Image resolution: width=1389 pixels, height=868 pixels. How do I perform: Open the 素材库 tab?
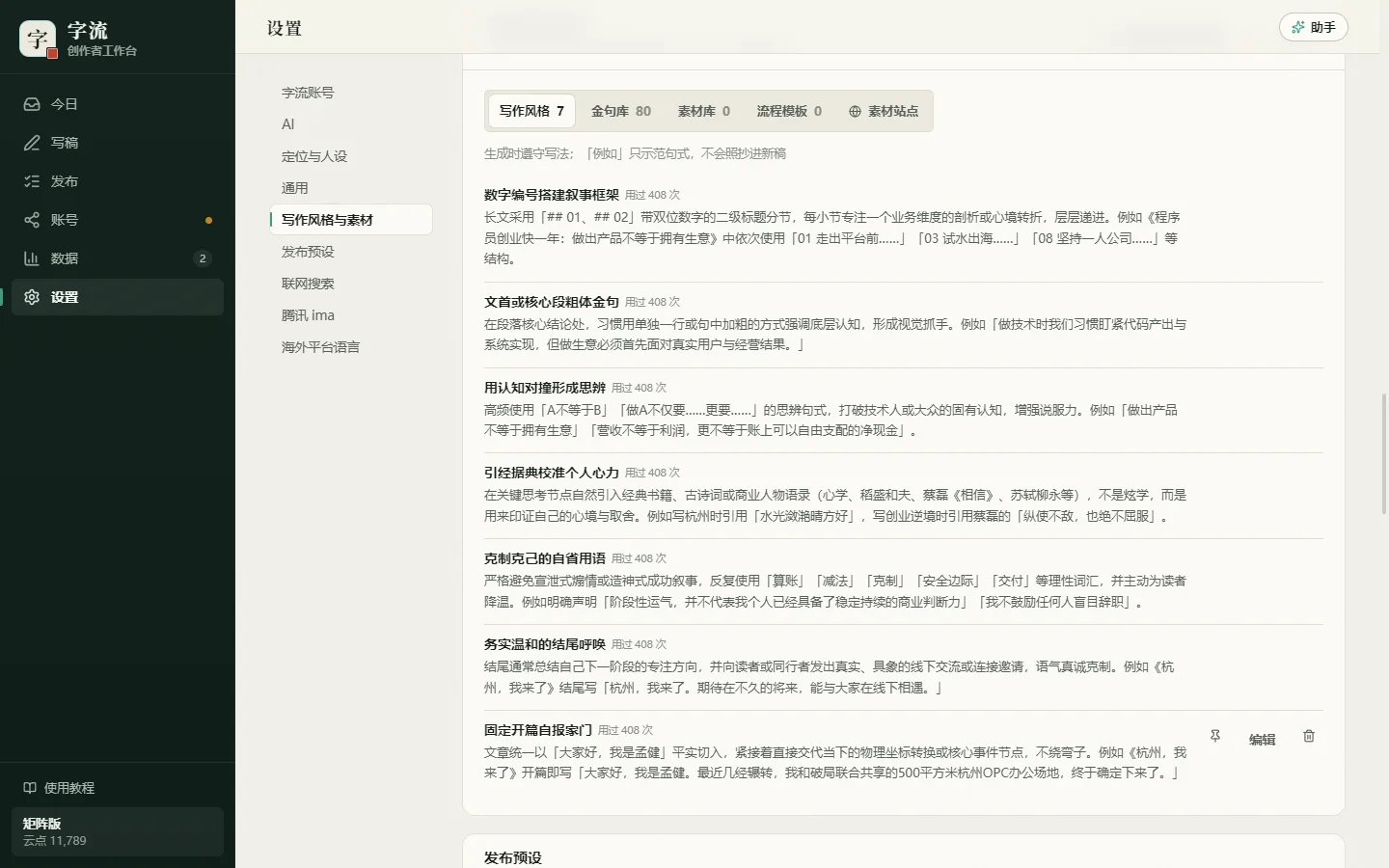(704, 111)
